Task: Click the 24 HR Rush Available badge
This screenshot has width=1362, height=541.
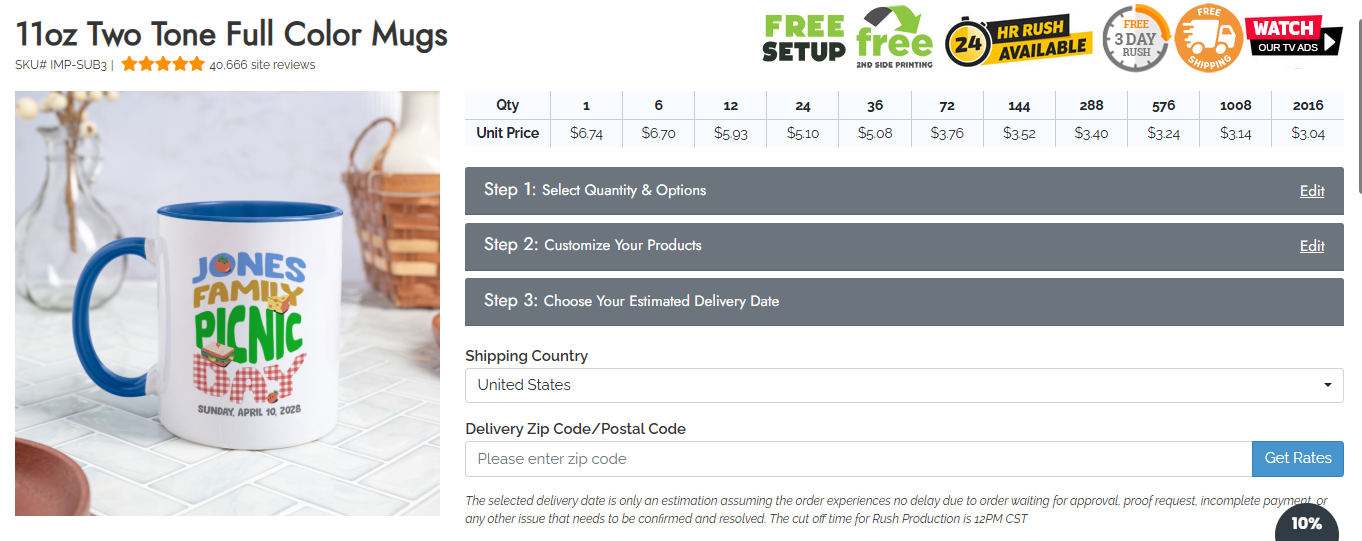Action: 1018,40
